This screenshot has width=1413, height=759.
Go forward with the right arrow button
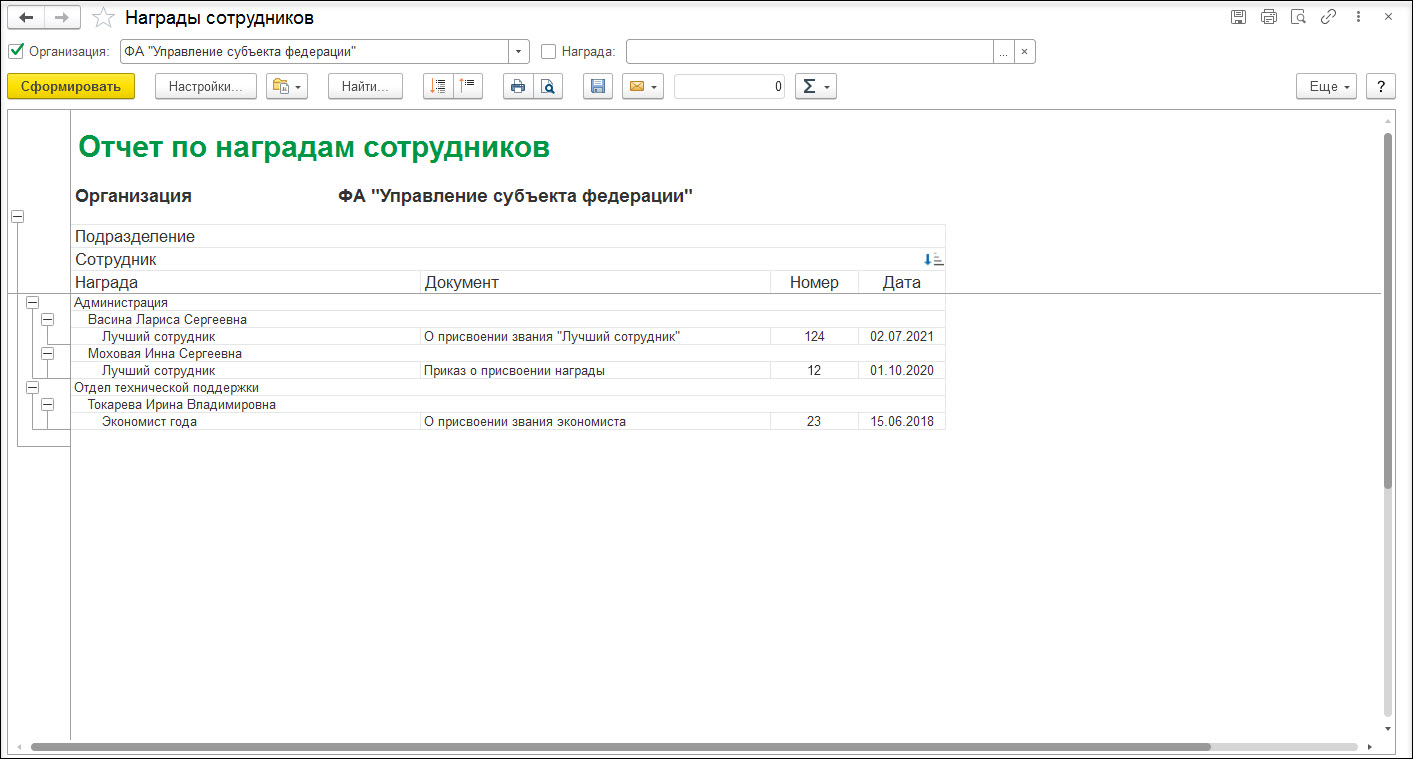[x=62, y=17]
